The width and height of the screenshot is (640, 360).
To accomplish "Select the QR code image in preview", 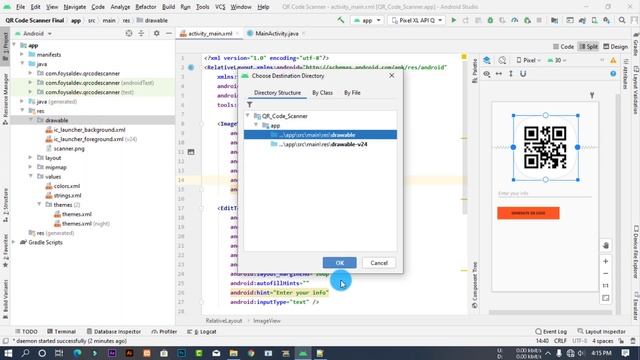I will [x=545, y=147].
